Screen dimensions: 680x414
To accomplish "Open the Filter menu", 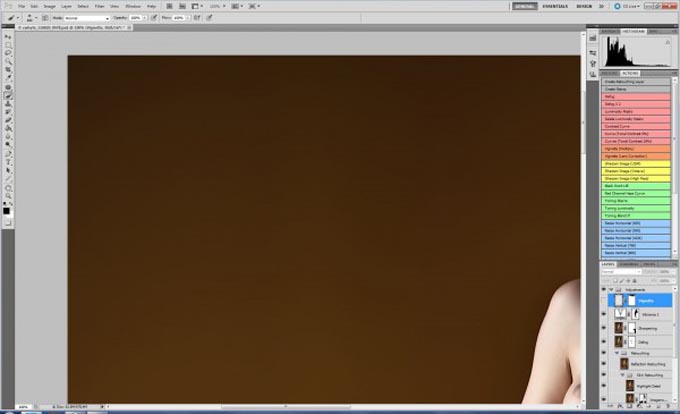I will coord(100,7).
